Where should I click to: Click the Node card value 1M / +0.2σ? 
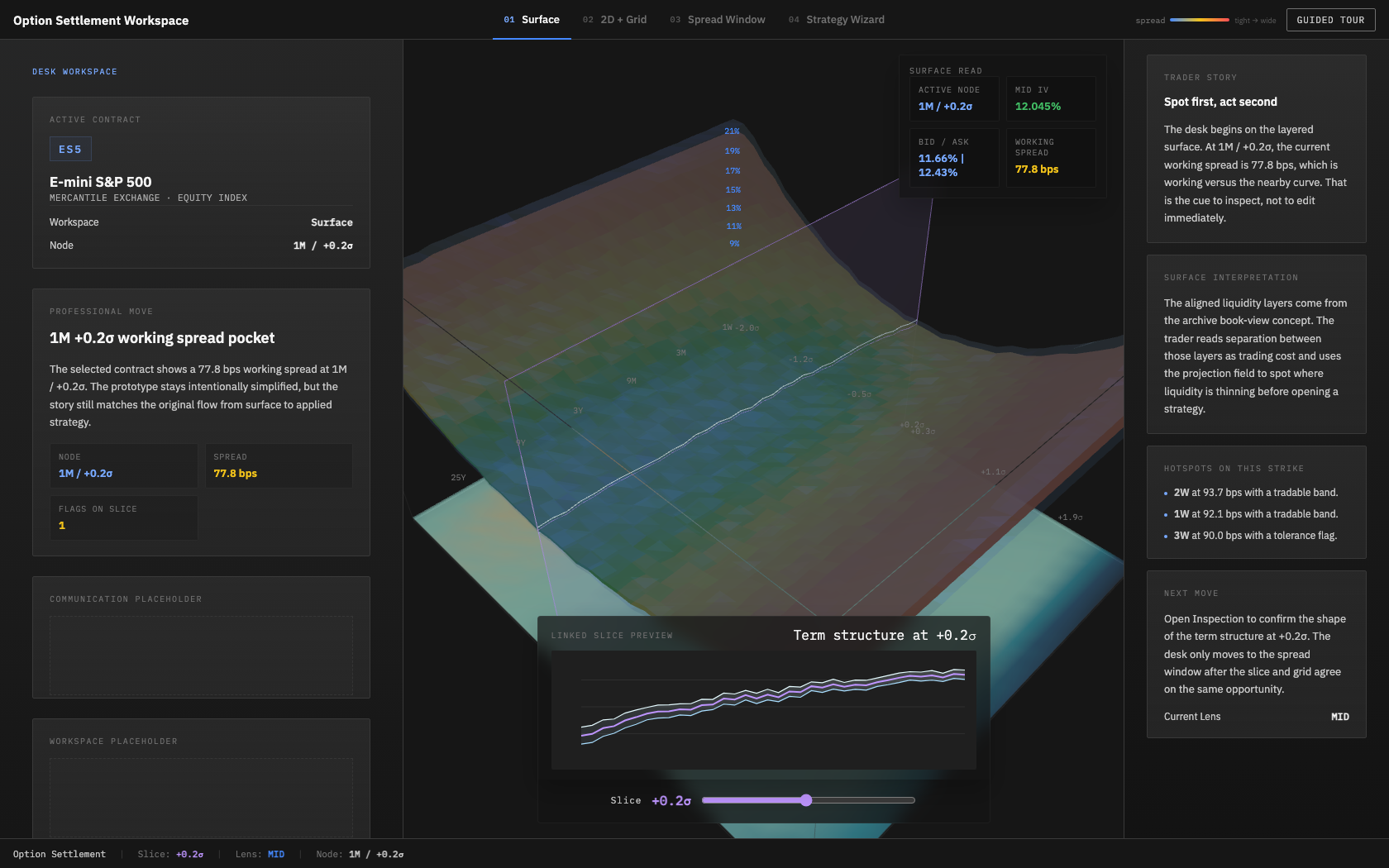click(x=85, y=474)
